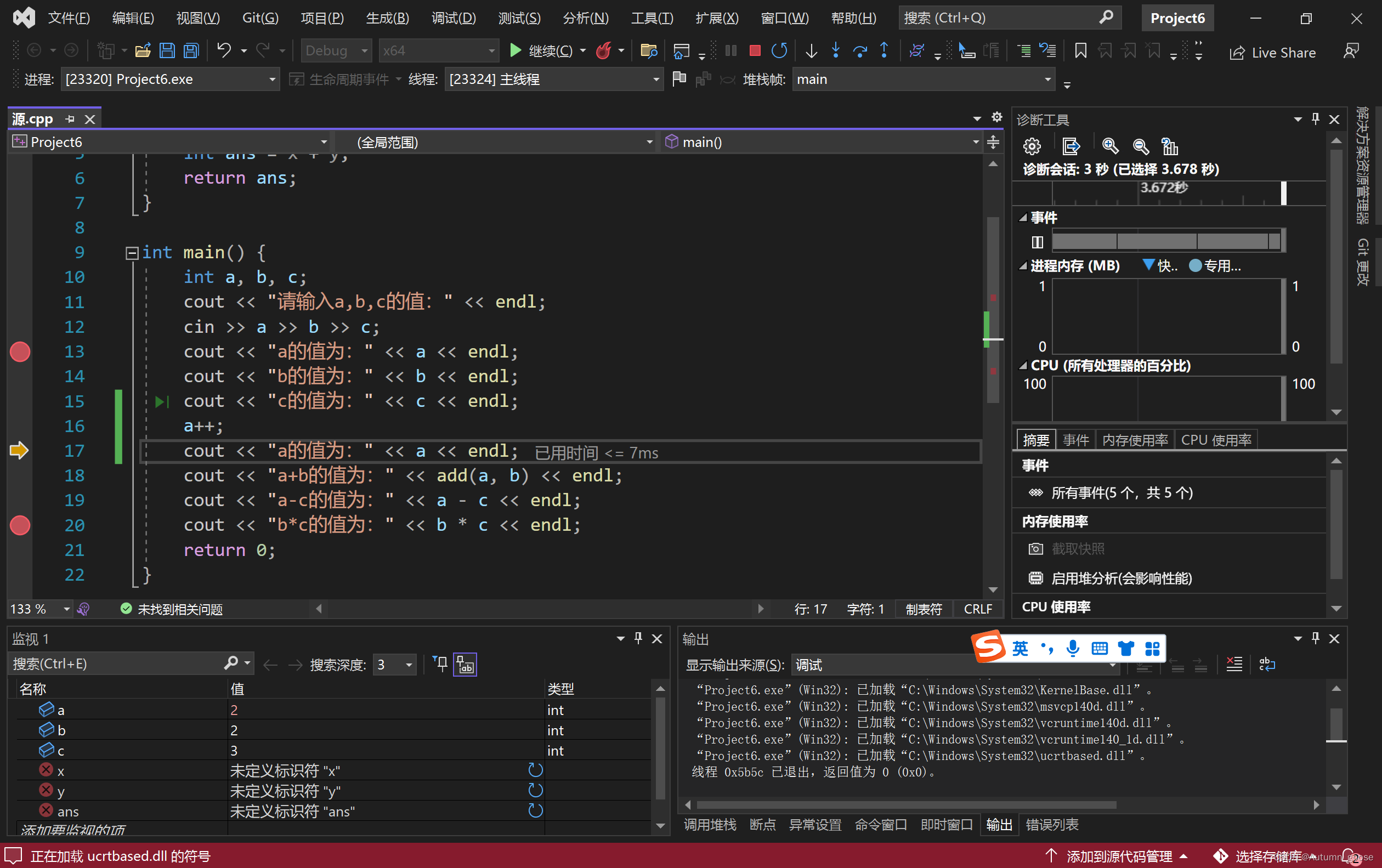Open the 调试(D) menu

(453, 18)
